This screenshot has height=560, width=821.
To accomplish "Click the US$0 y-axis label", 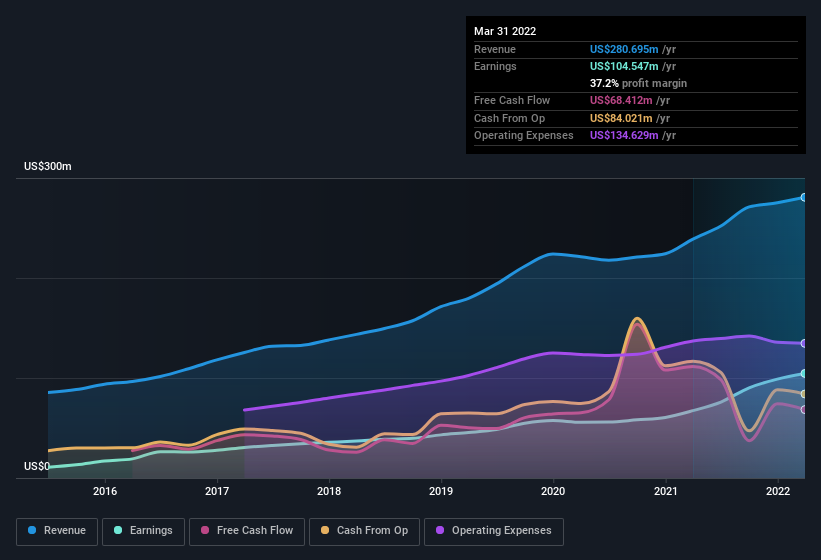I will 37,466.
